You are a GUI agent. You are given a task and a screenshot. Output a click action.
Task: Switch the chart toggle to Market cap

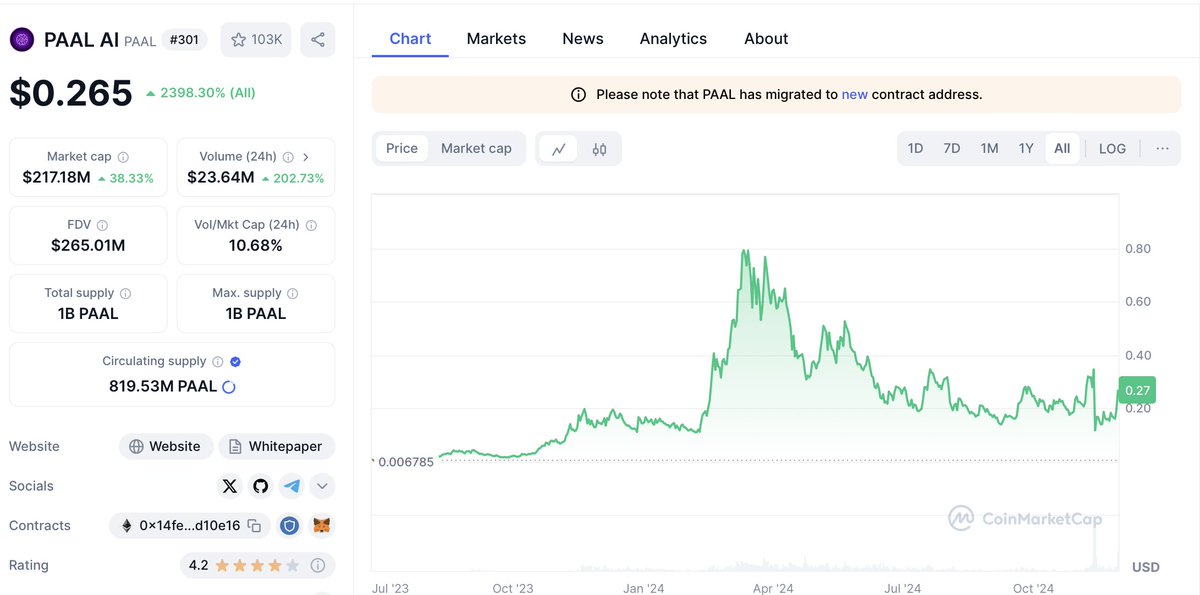coord(477,147)
